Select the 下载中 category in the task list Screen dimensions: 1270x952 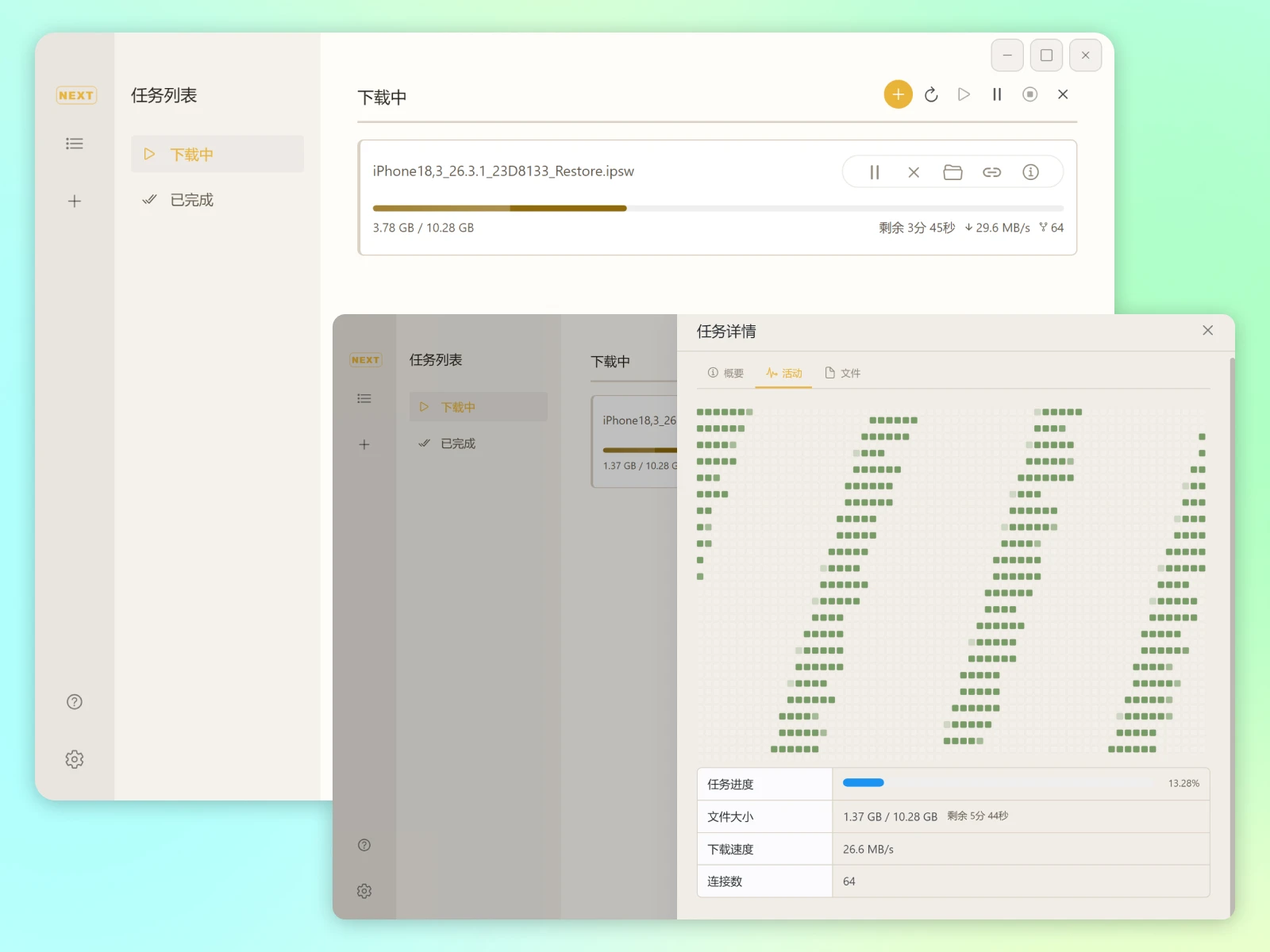(x=217, y=154)
